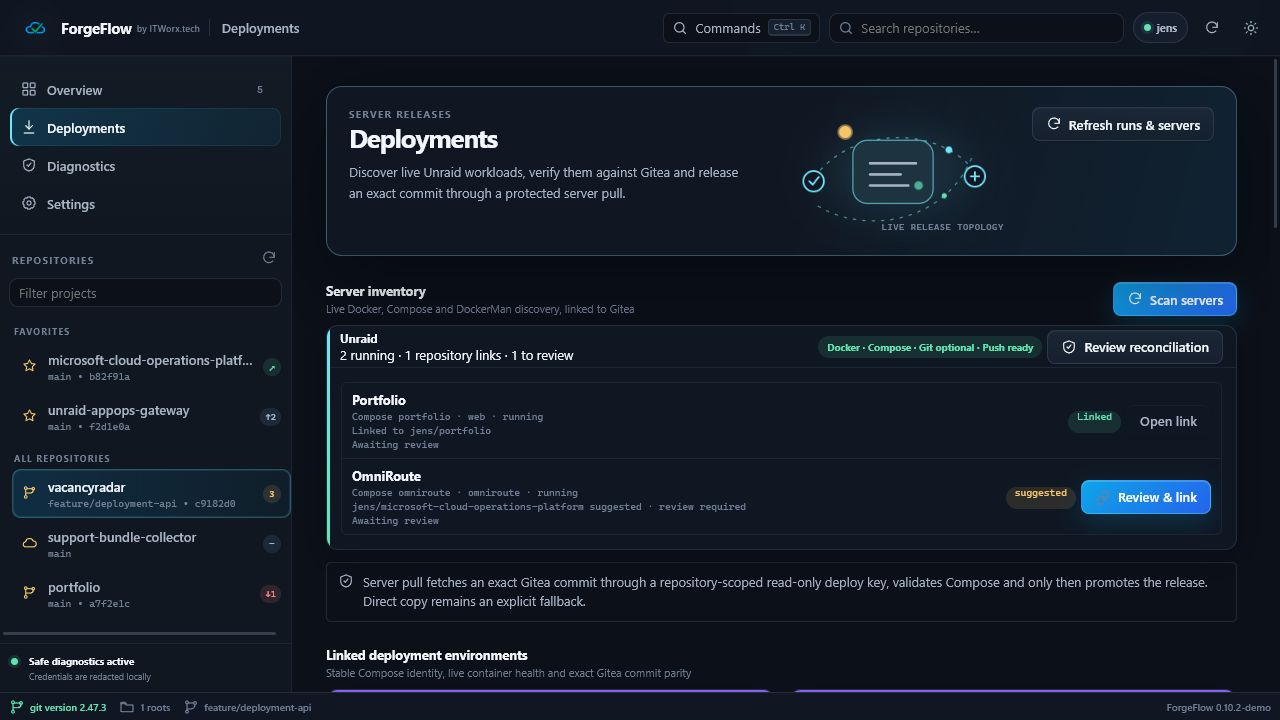This screenshot has width=1280, height=720.
Task: Click the cloud icon of support-bundle-collector
Action: pyautogui.click(x=30, y=543)
